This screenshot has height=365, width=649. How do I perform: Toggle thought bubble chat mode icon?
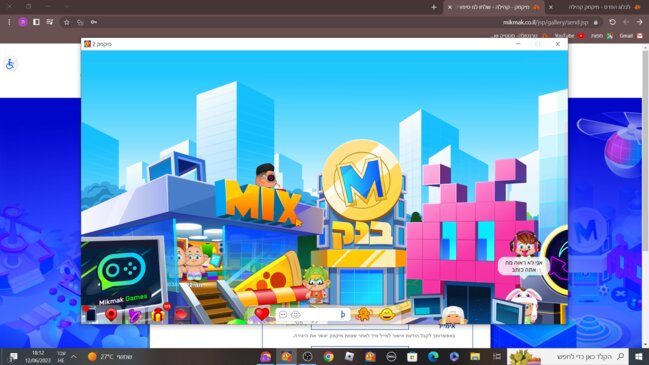pyautogui.click(x=296, y=315)
